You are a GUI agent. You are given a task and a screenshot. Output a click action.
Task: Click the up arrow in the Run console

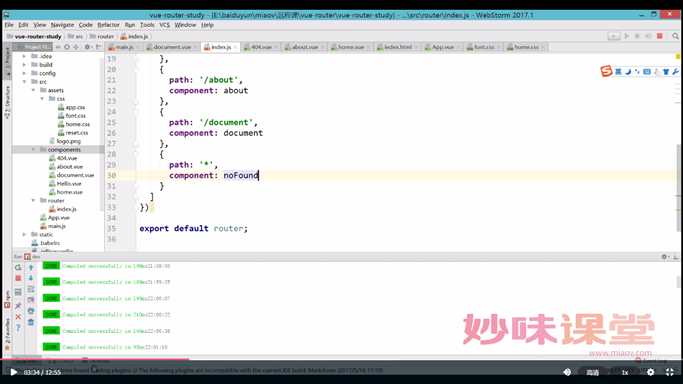tap(30, 267)
